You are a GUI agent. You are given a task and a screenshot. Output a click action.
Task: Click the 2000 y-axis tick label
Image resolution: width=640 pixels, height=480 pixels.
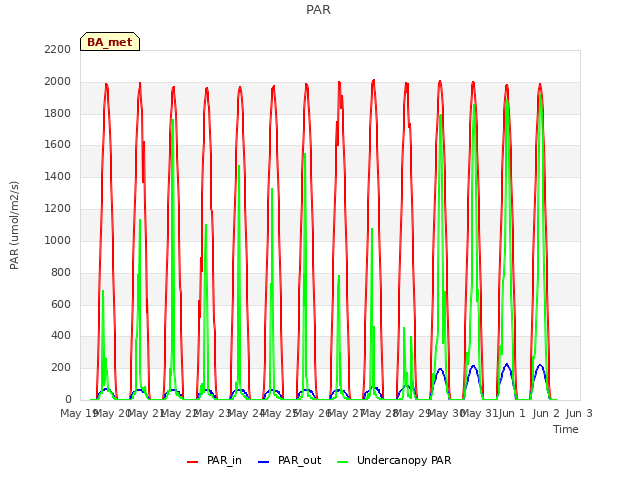(58, 82)
